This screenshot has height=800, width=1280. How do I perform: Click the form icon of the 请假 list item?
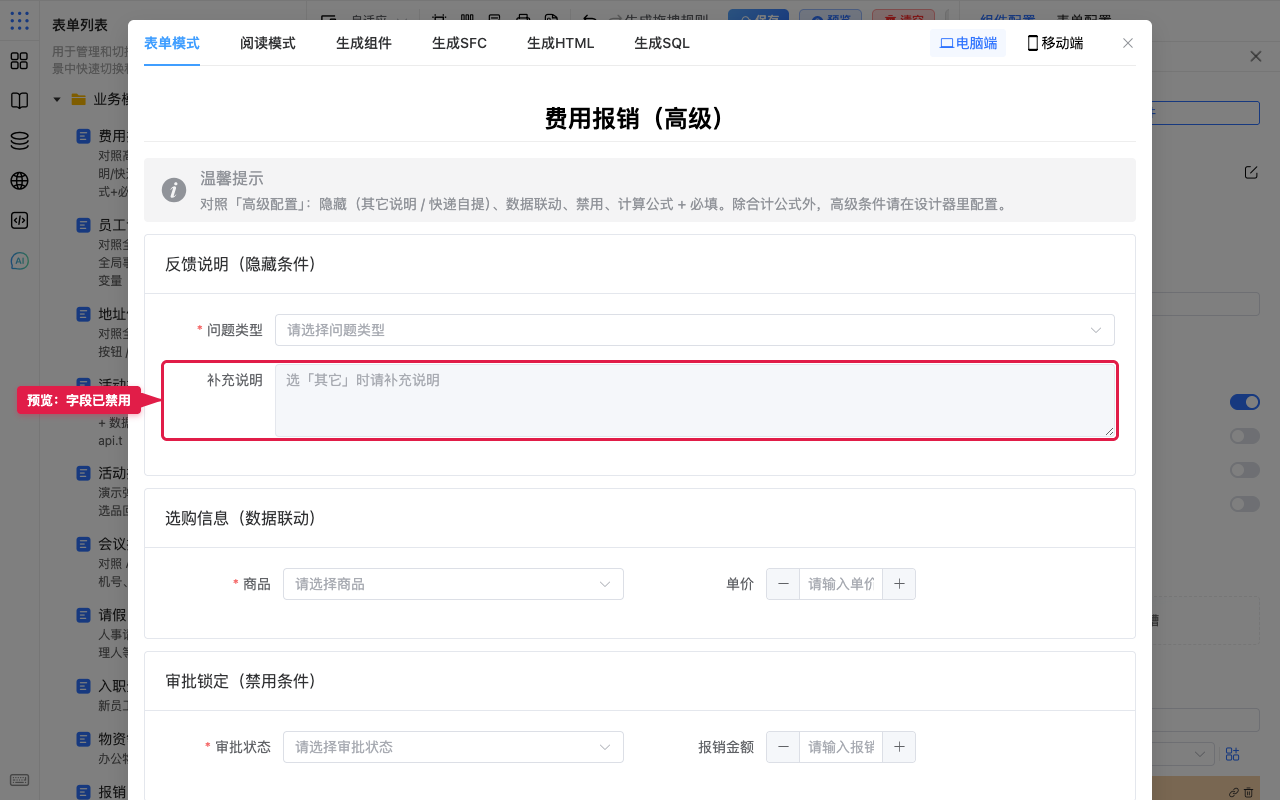84,615
